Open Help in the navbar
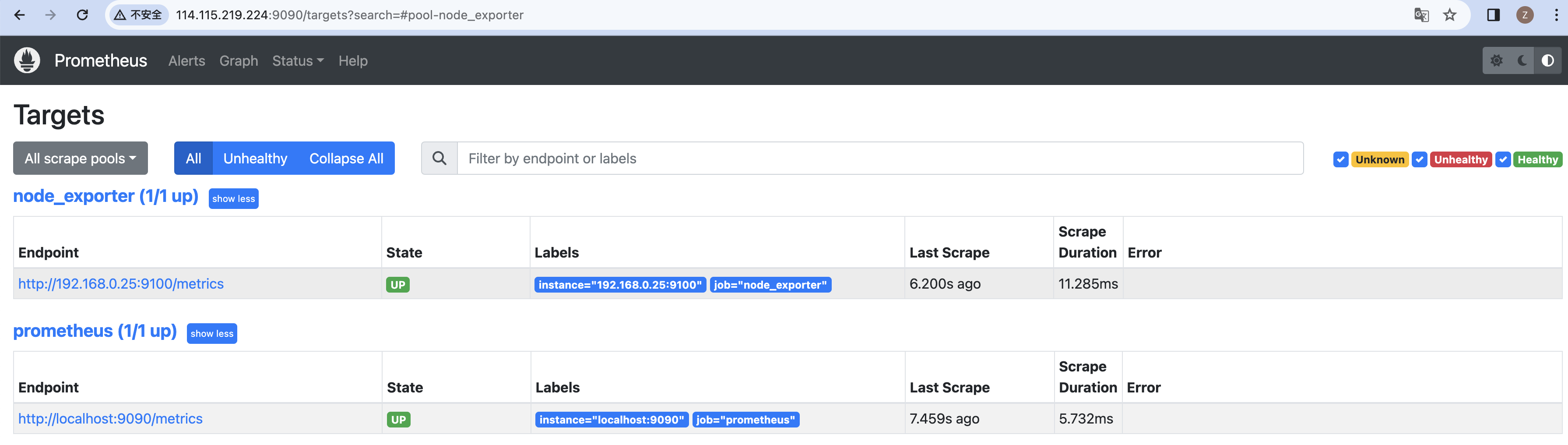The height and width of the screenshot is (445, 1568). [x=353, y=61]
